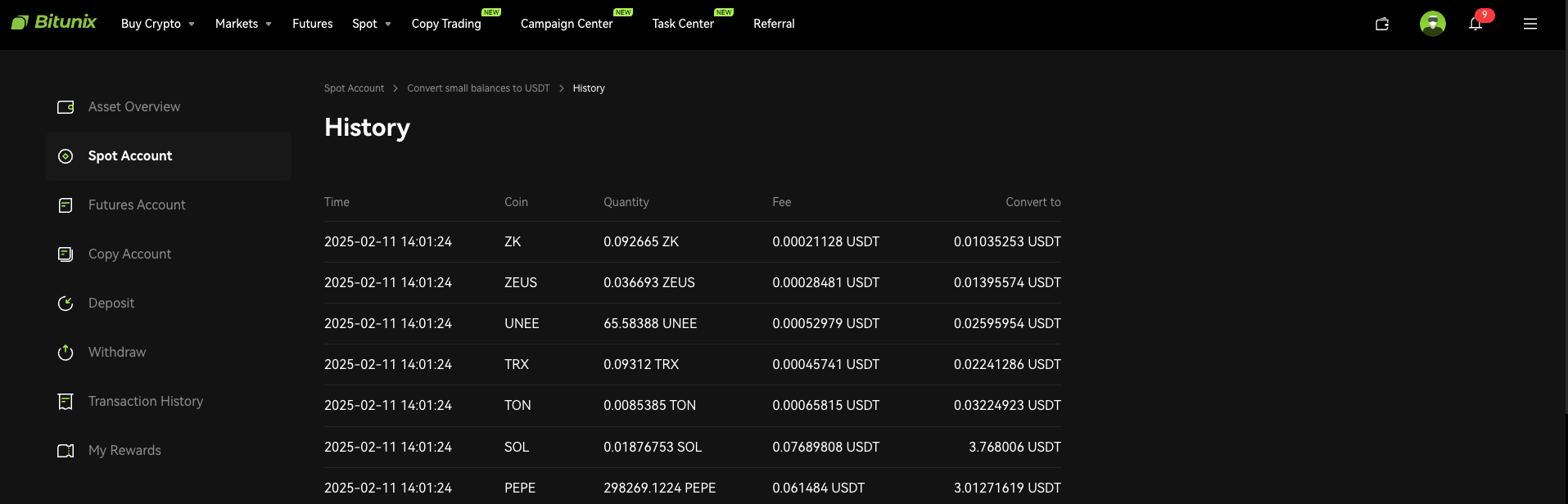The width and height of the screenshot is (1568, 504).
Task: Click the SOL conversion history row
Action: (692, 447)
